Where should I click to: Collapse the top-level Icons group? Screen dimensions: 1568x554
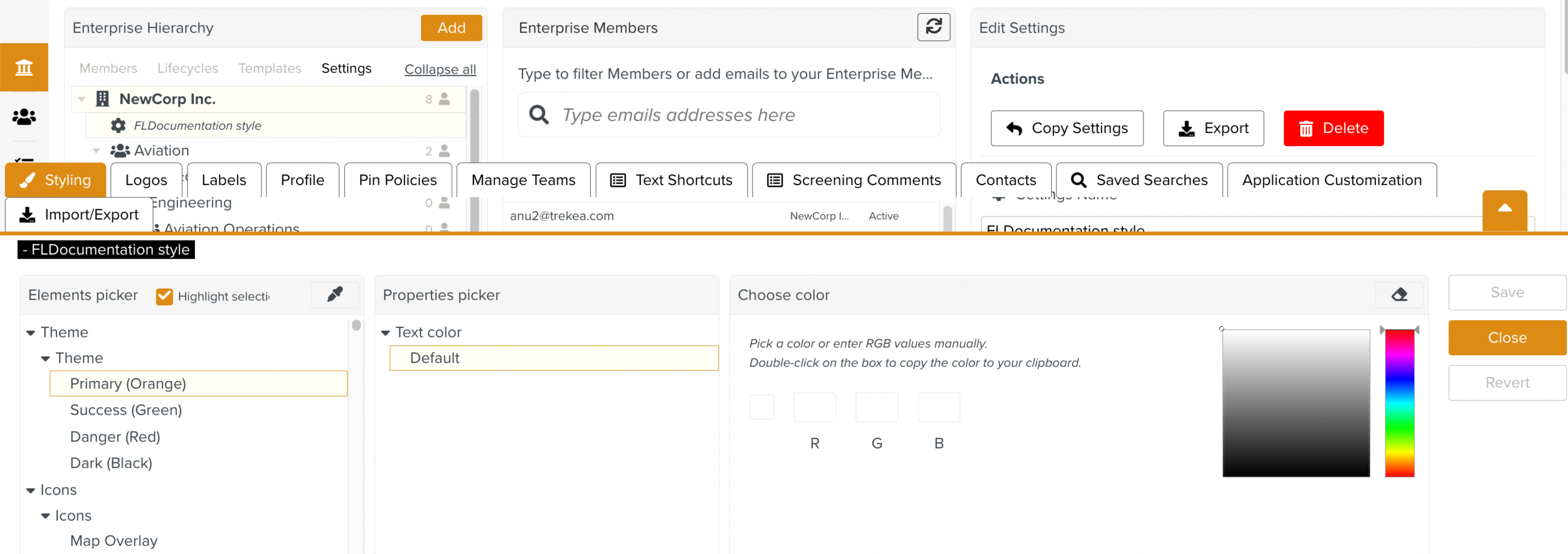(31, 490)
